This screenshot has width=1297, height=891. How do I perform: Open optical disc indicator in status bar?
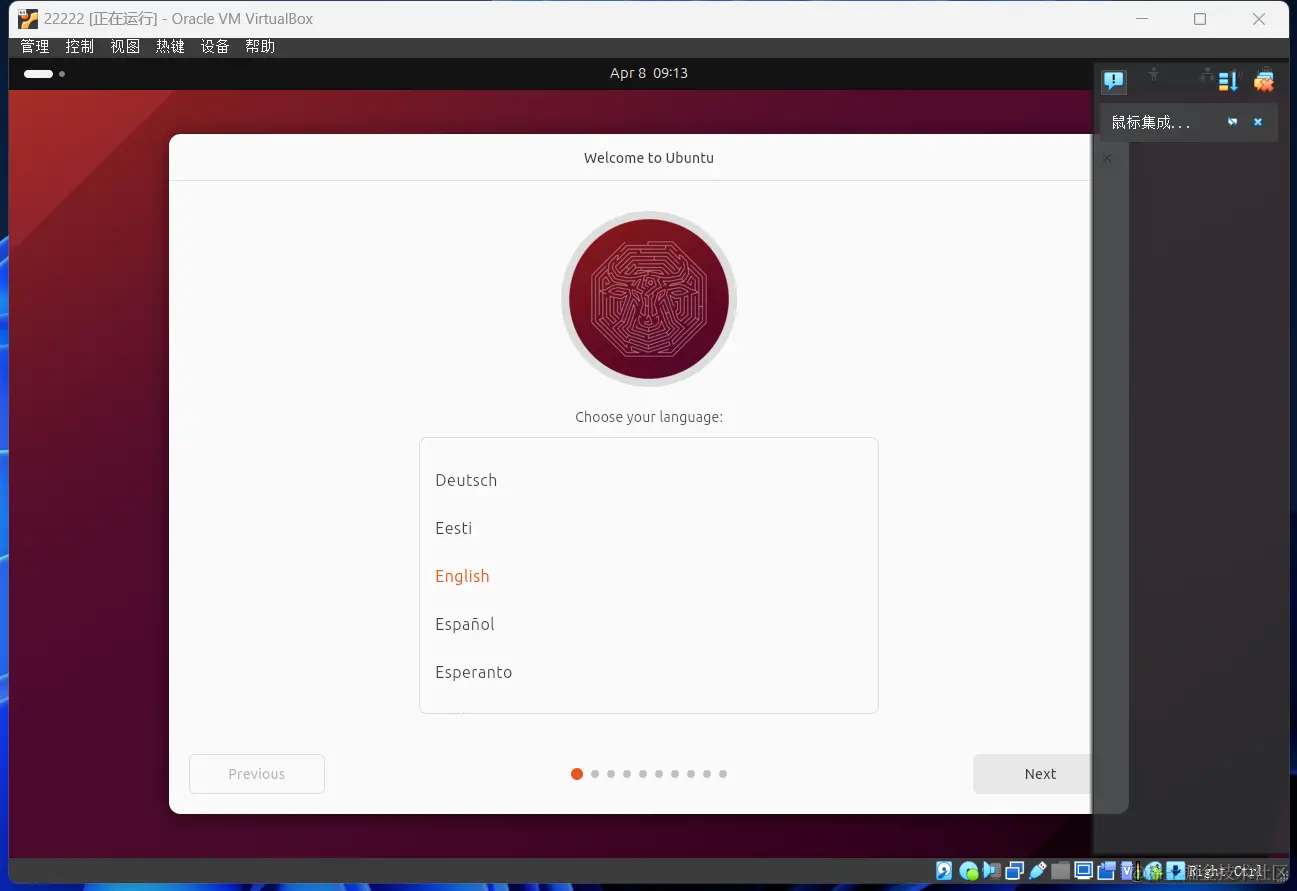tap(968, 871)
